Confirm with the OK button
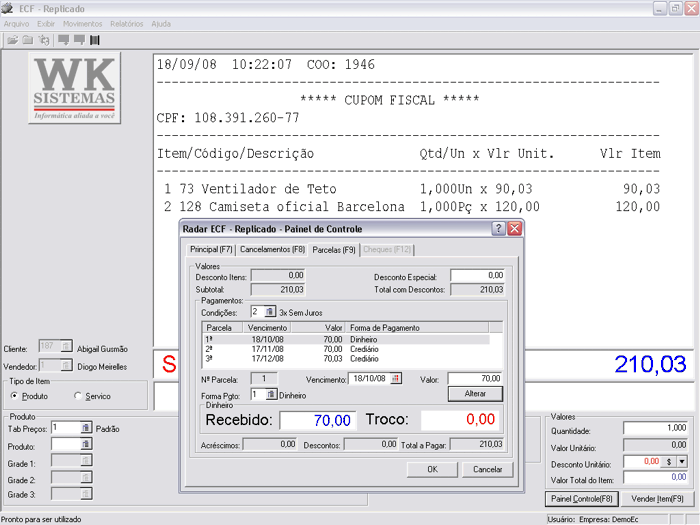Screen dimensions: 700x525 [x=432, y=469]
